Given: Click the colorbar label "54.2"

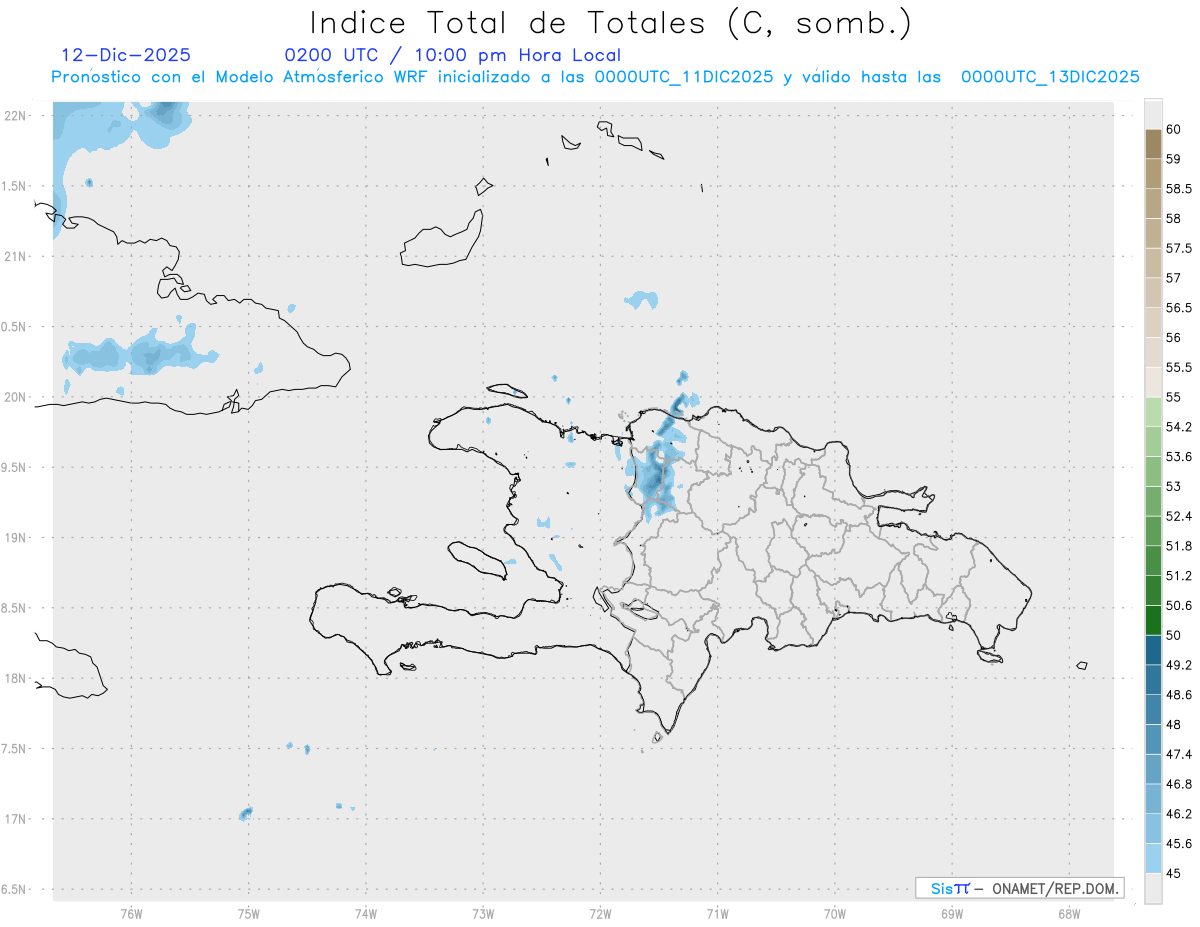Looking at the screenshot, I should click(1179, 427).
